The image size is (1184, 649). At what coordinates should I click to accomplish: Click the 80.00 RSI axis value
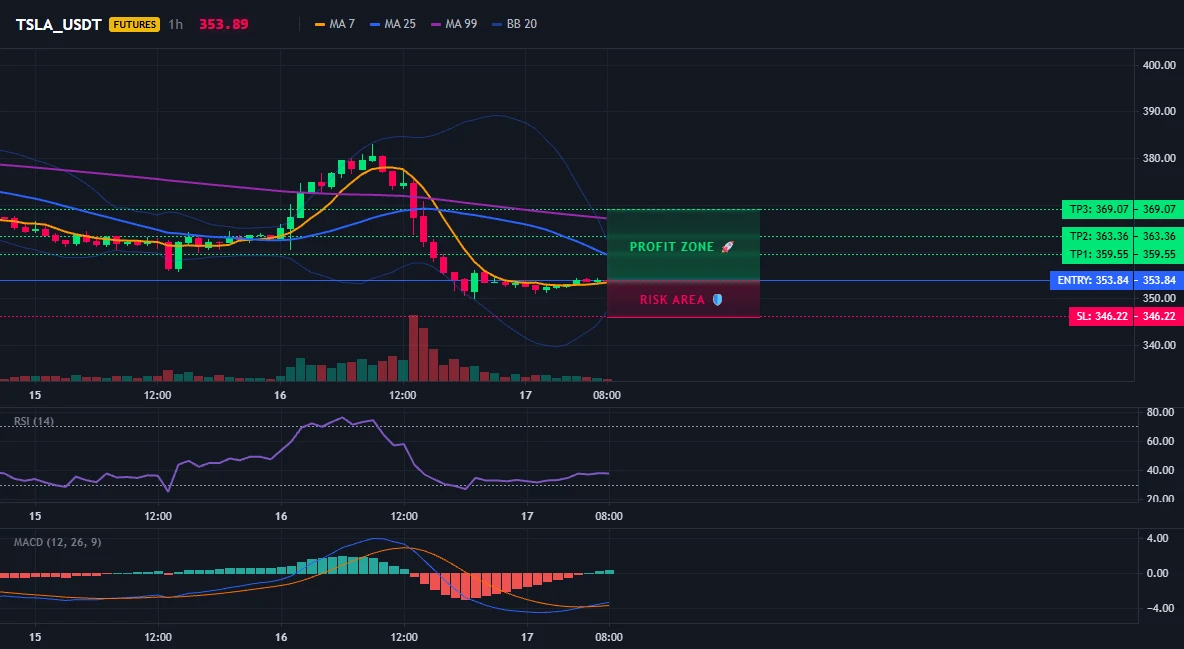coord(1160,413)
